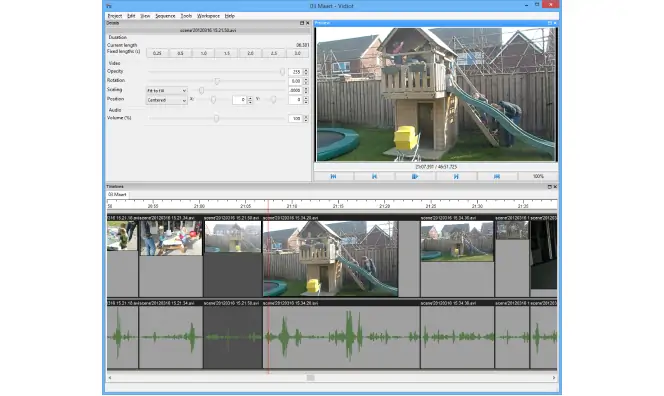Click the Position Y value field
Viewport: 664px width, 396px height.
(296, 100)
